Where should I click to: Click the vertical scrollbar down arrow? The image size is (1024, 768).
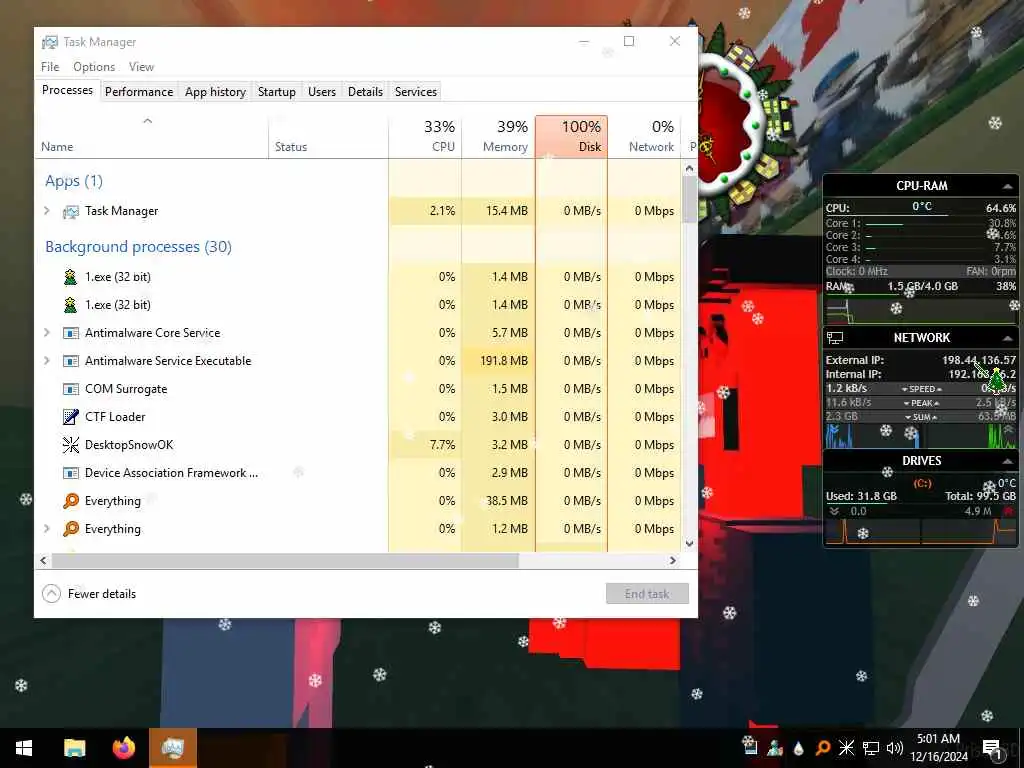click(690, 543)
